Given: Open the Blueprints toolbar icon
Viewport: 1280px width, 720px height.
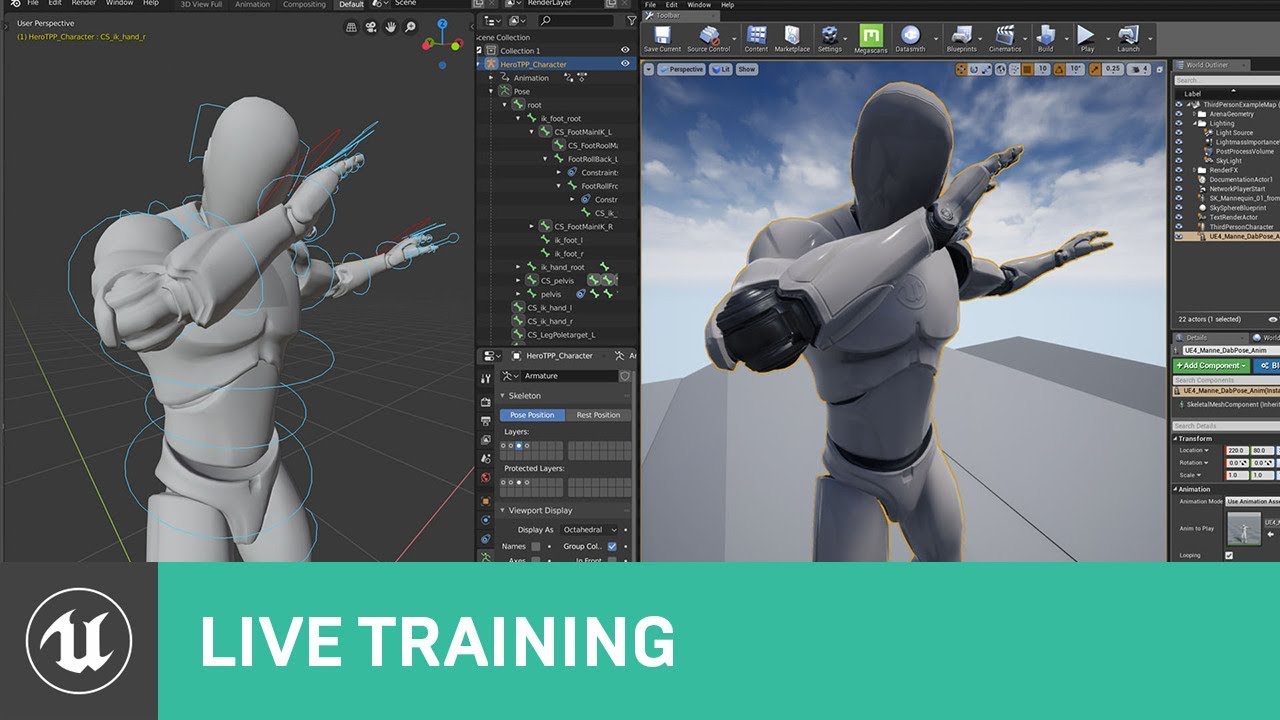Looking at the screenshot, I should pyautogui.click(x=961, y=39).
